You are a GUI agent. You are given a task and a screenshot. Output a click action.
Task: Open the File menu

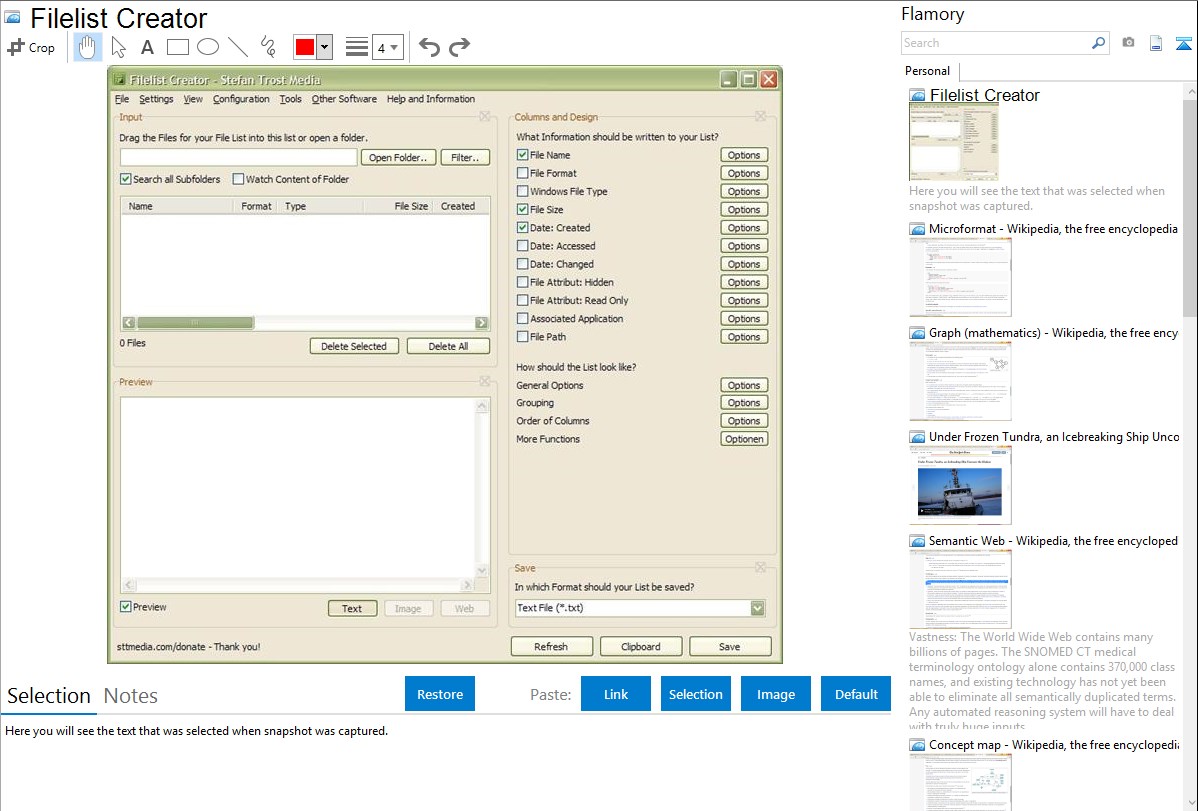point(121,99)
